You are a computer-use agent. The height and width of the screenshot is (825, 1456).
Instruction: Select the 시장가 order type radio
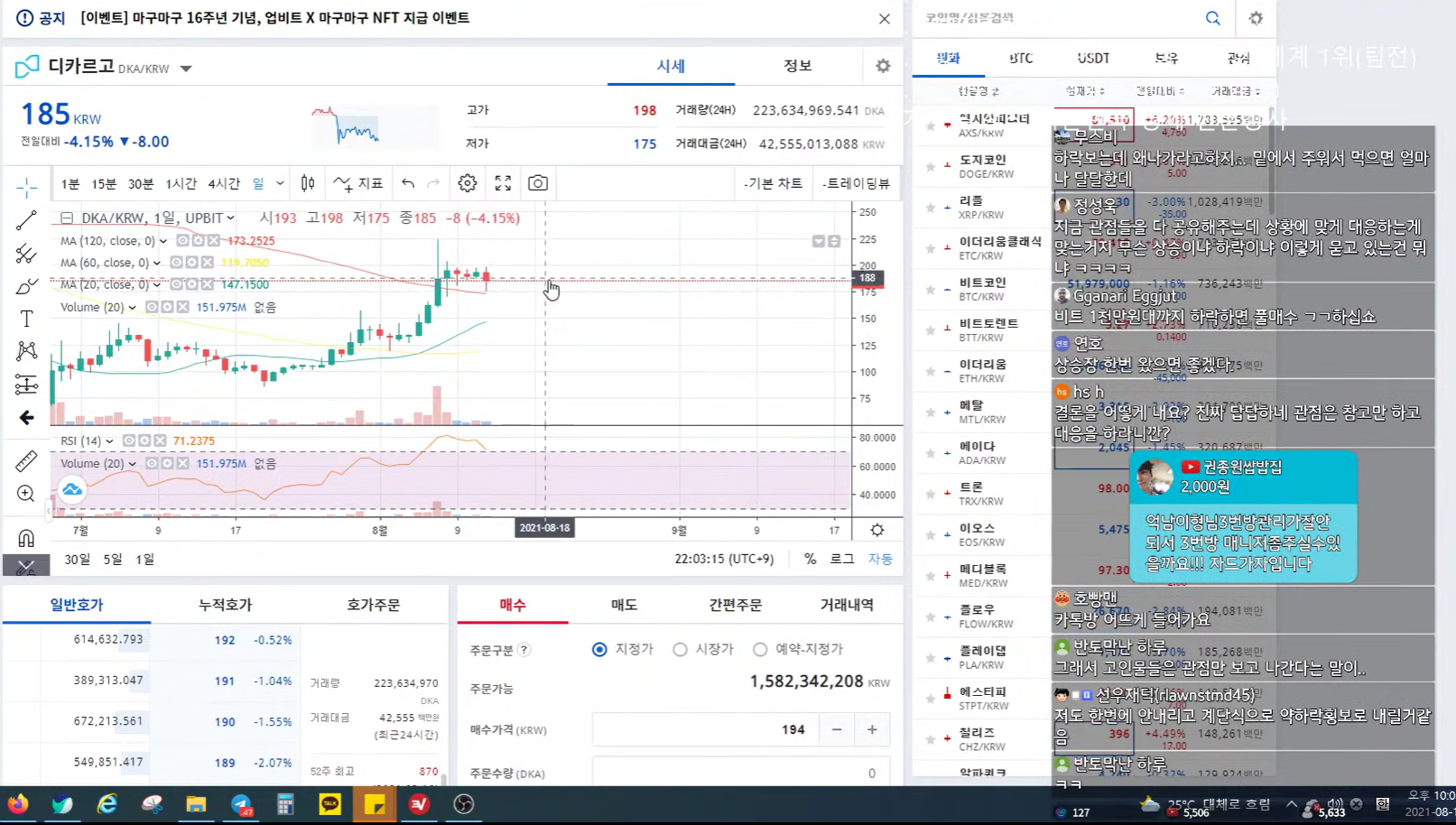[680, 649]
